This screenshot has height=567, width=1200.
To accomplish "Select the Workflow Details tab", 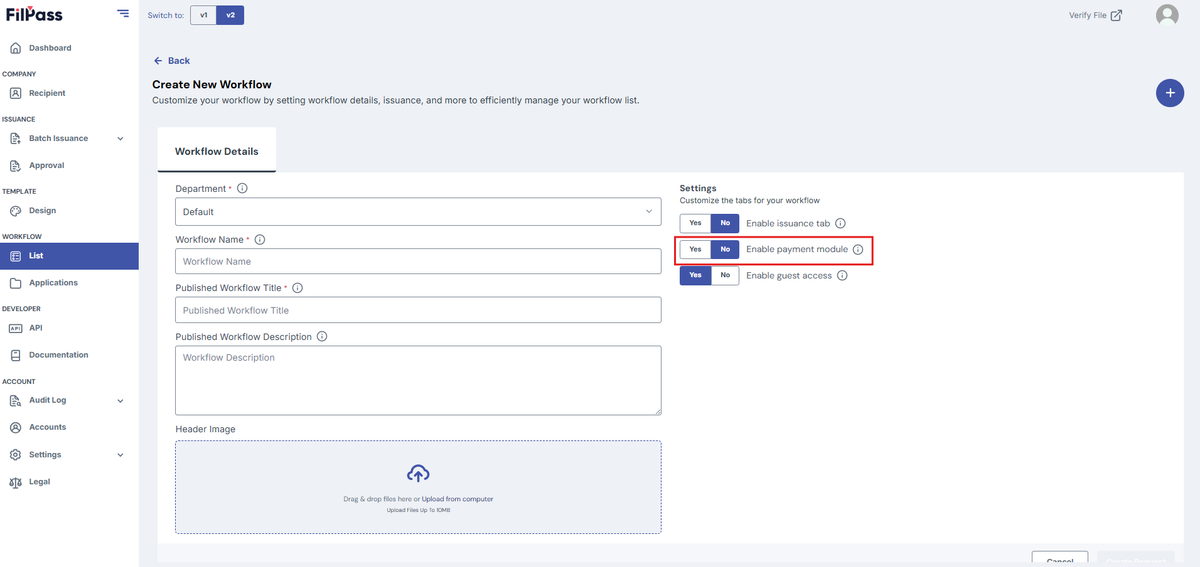I will tap(217, 151).
